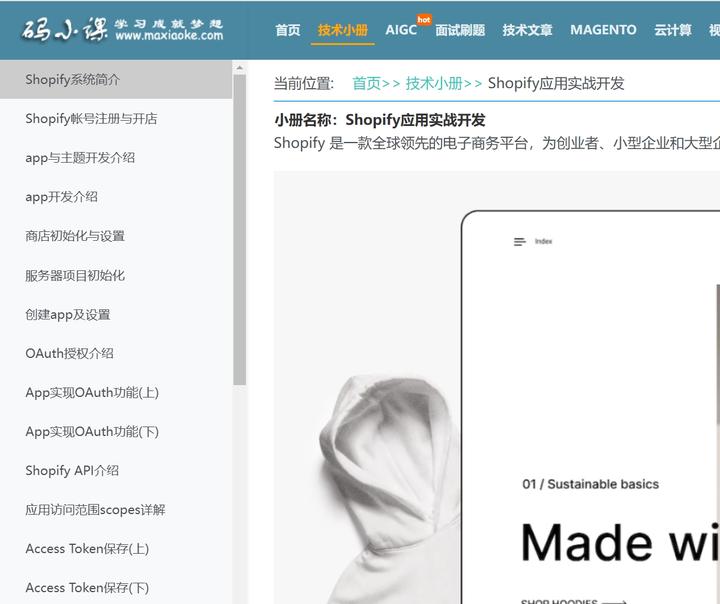720x604 pixels.
Task: Select Shopify系统简介 chapter
Action: [x=116, y=79]
